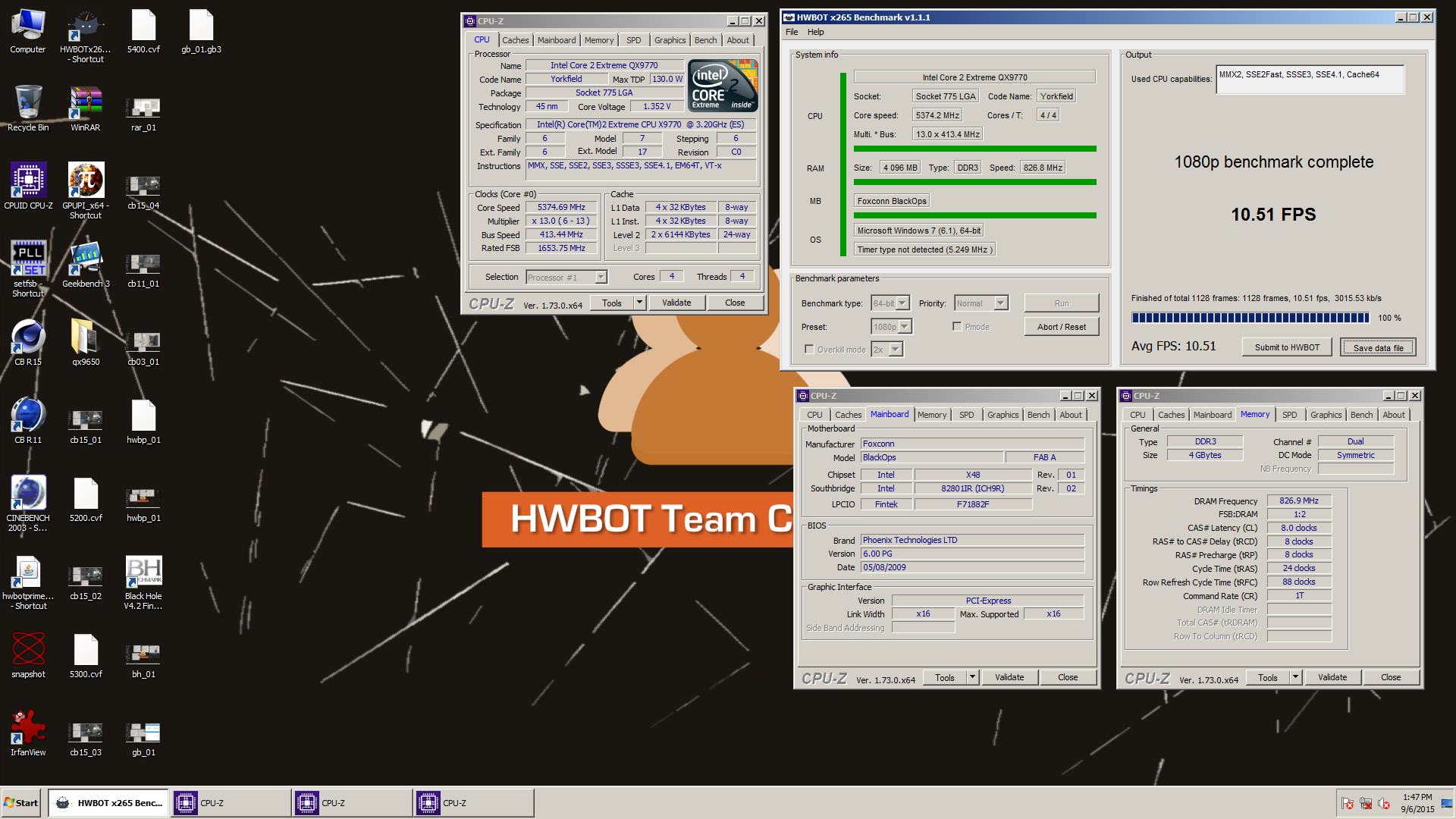Click the Intel Core 2 Extreme logo
This screenshot has height=819, width=1456.
tap(723, 86)
